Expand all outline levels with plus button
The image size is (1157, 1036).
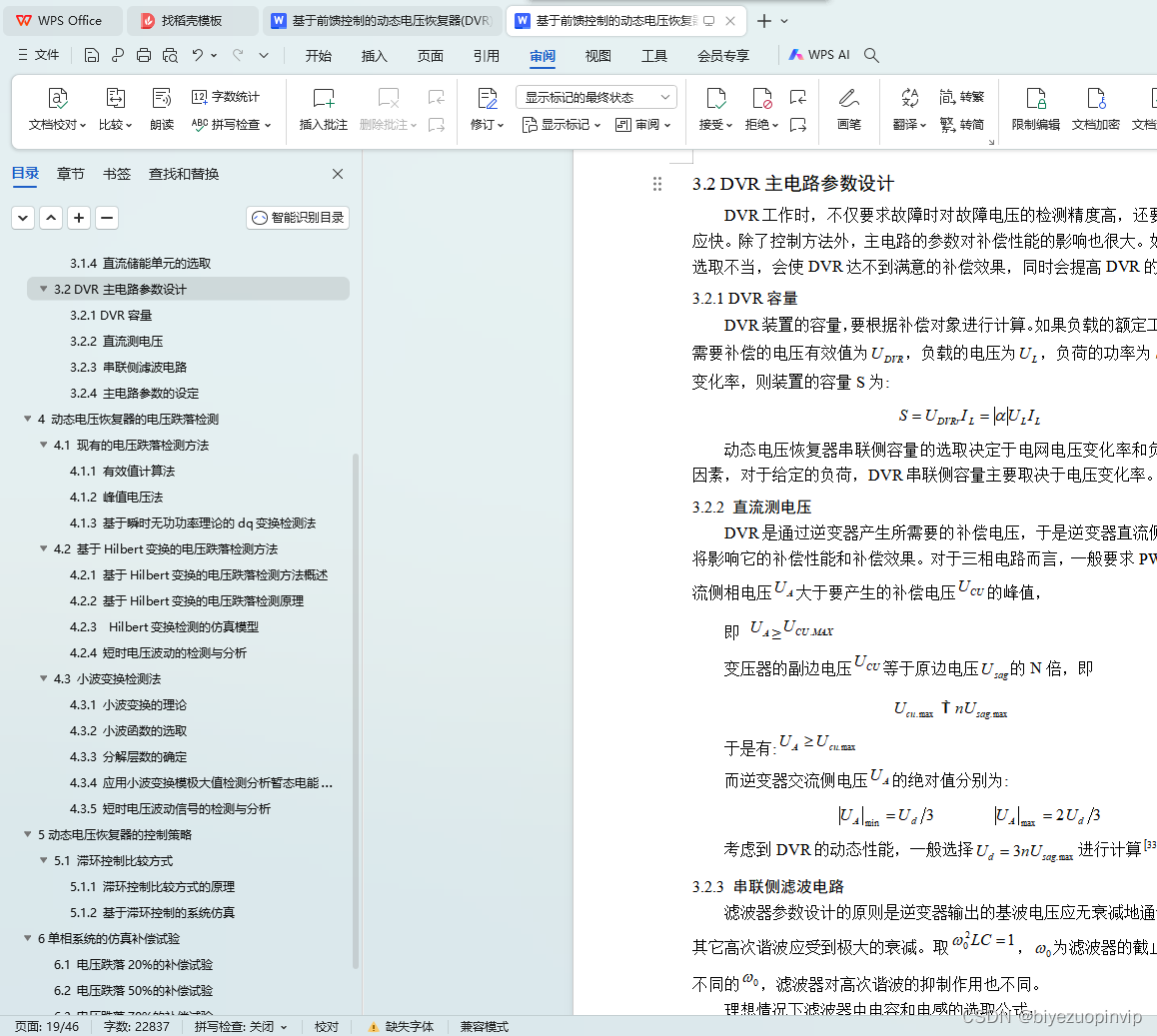point(79,218)
